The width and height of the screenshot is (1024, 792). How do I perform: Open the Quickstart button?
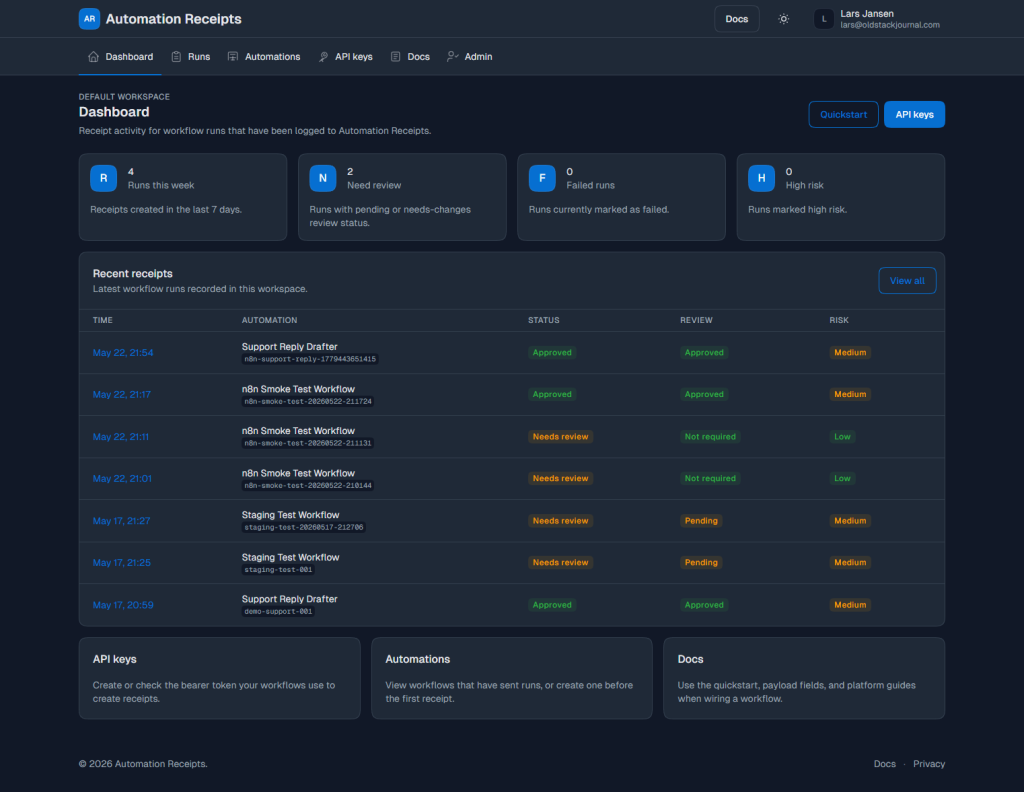click(843, 114)
